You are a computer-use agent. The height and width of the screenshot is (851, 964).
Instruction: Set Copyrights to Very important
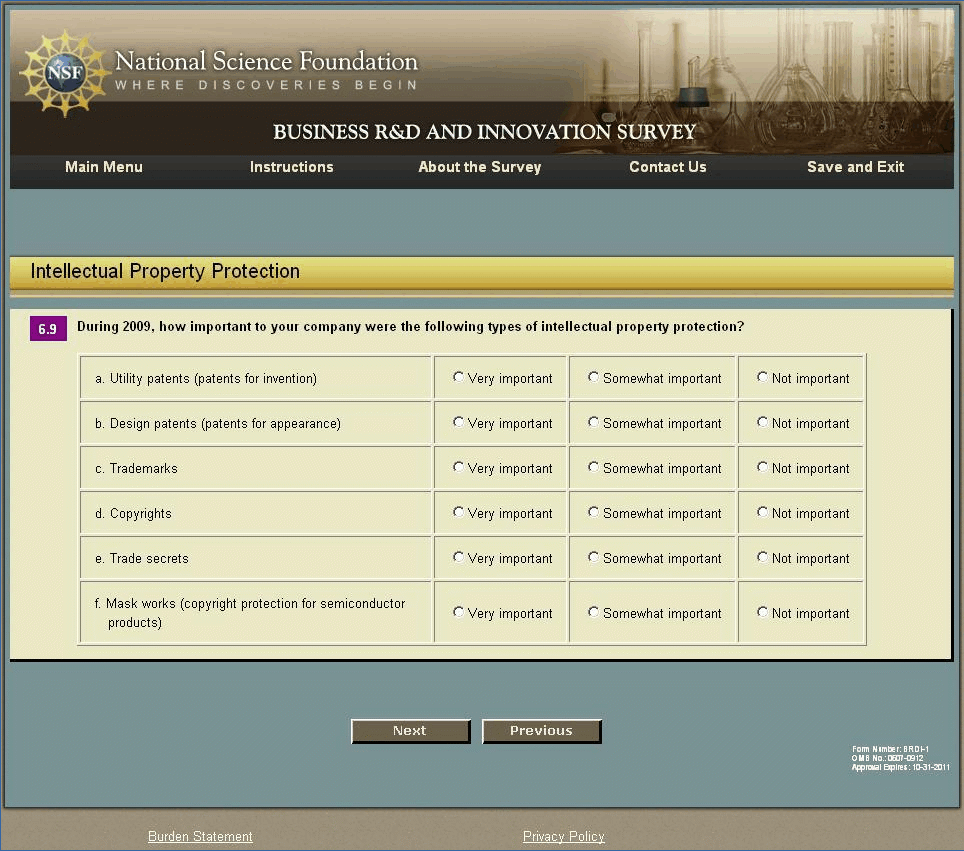(459, 513)
